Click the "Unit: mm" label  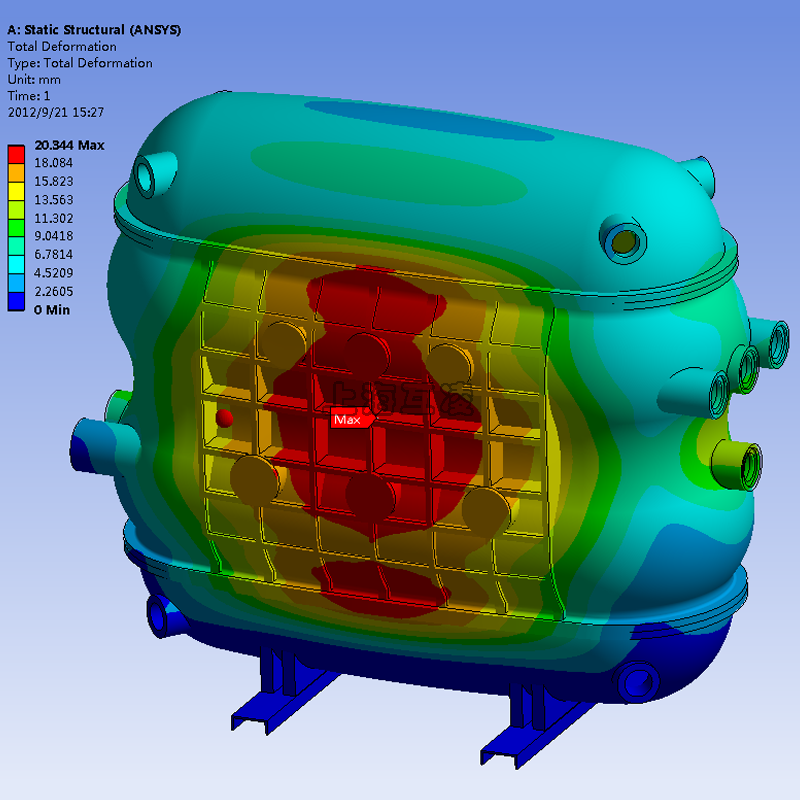(x=34, y=79)
